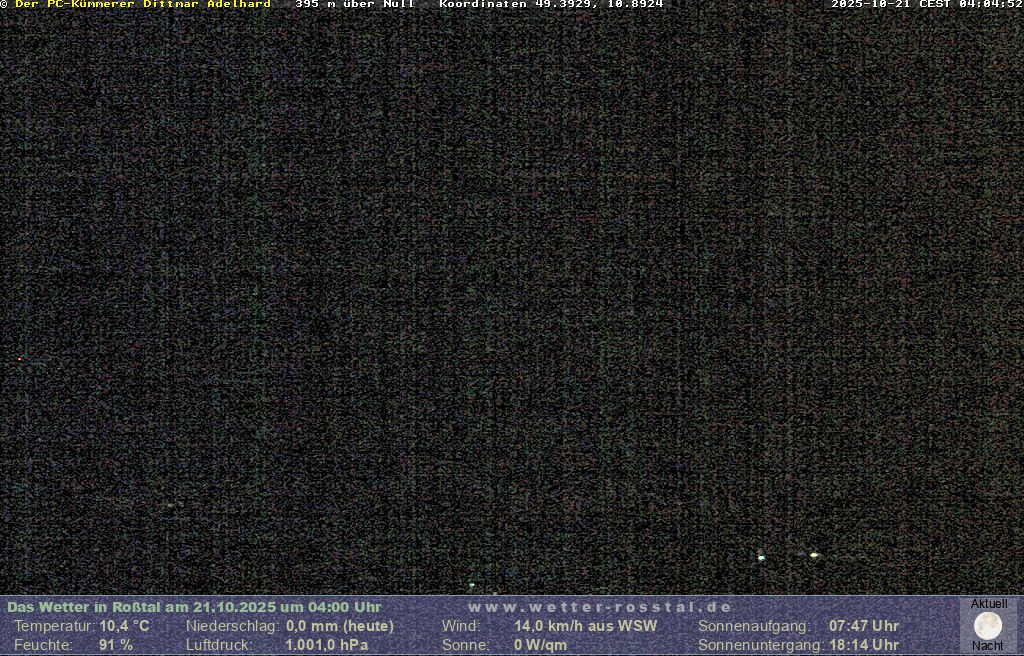1024x656 pixels.
Task: Click the Niederschlag value 0,0 mm (heute)
Action: point(340,626)
